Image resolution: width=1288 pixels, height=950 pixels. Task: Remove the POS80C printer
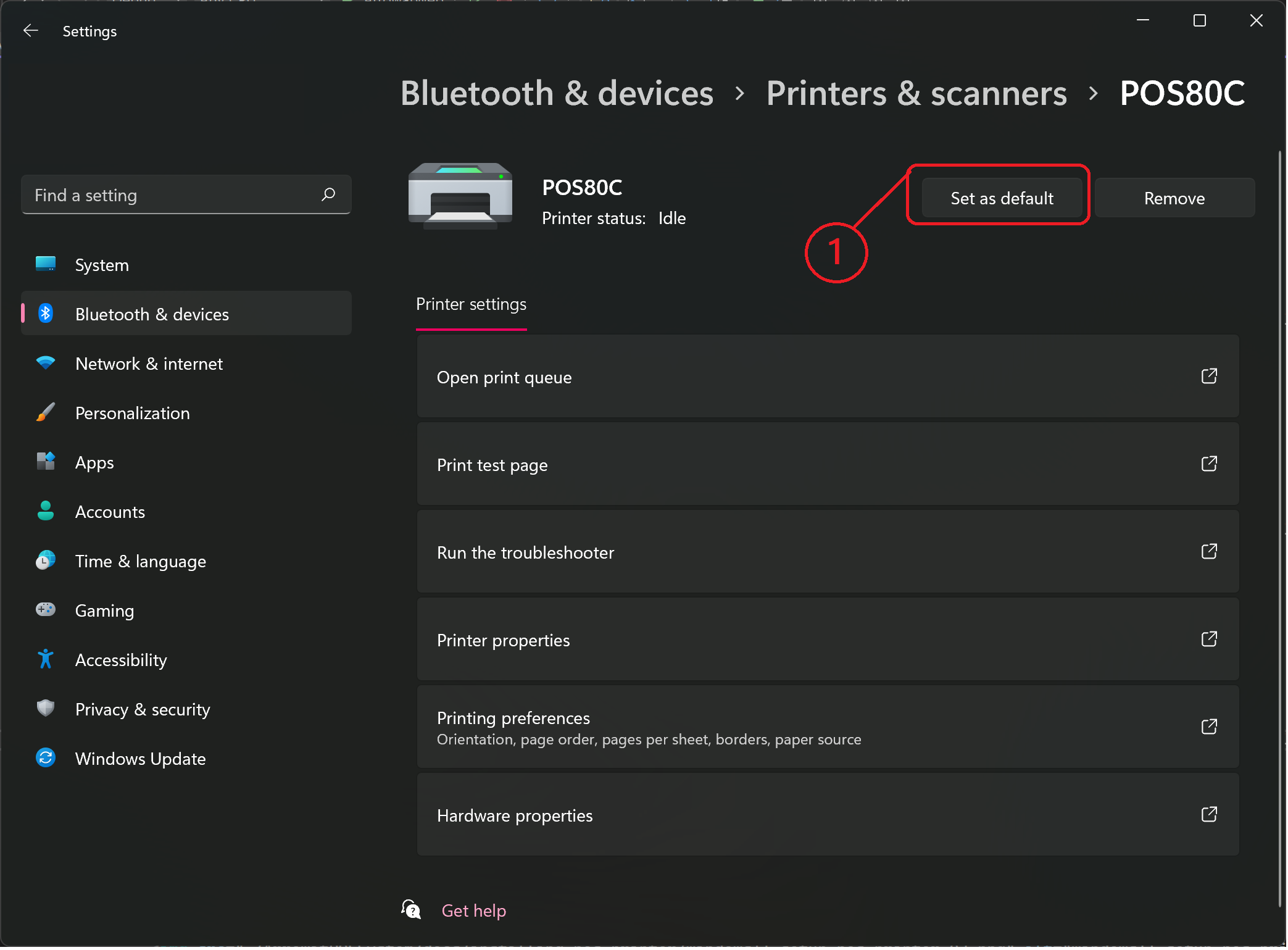tap(1176, 198)
